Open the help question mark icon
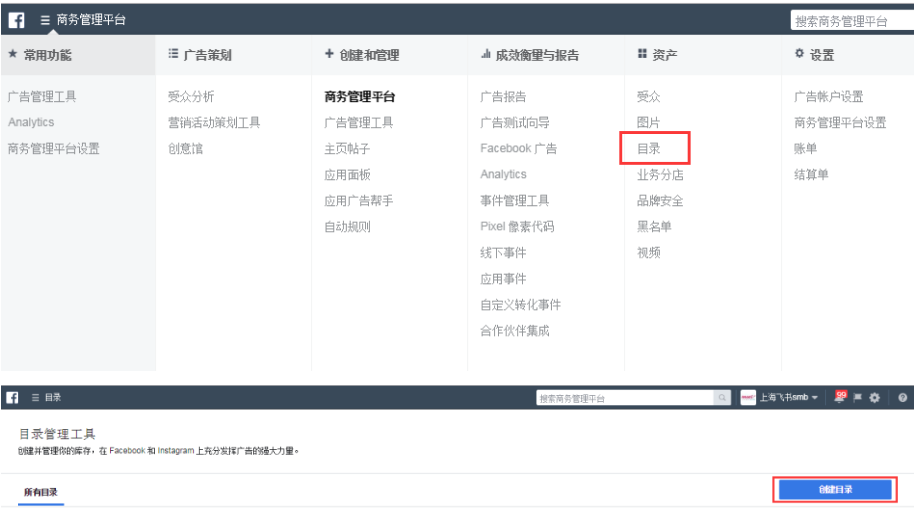Viewport: 923px width, 514px height. (x=902, y=398)
